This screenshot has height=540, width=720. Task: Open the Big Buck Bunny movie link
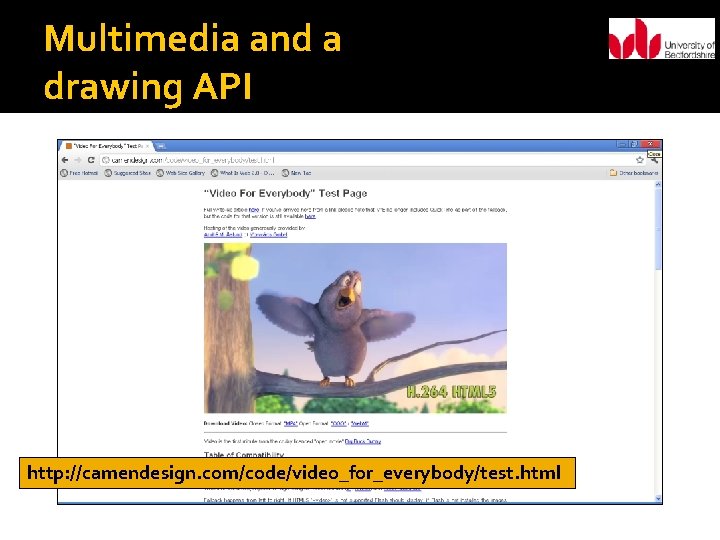click(363, 441)
